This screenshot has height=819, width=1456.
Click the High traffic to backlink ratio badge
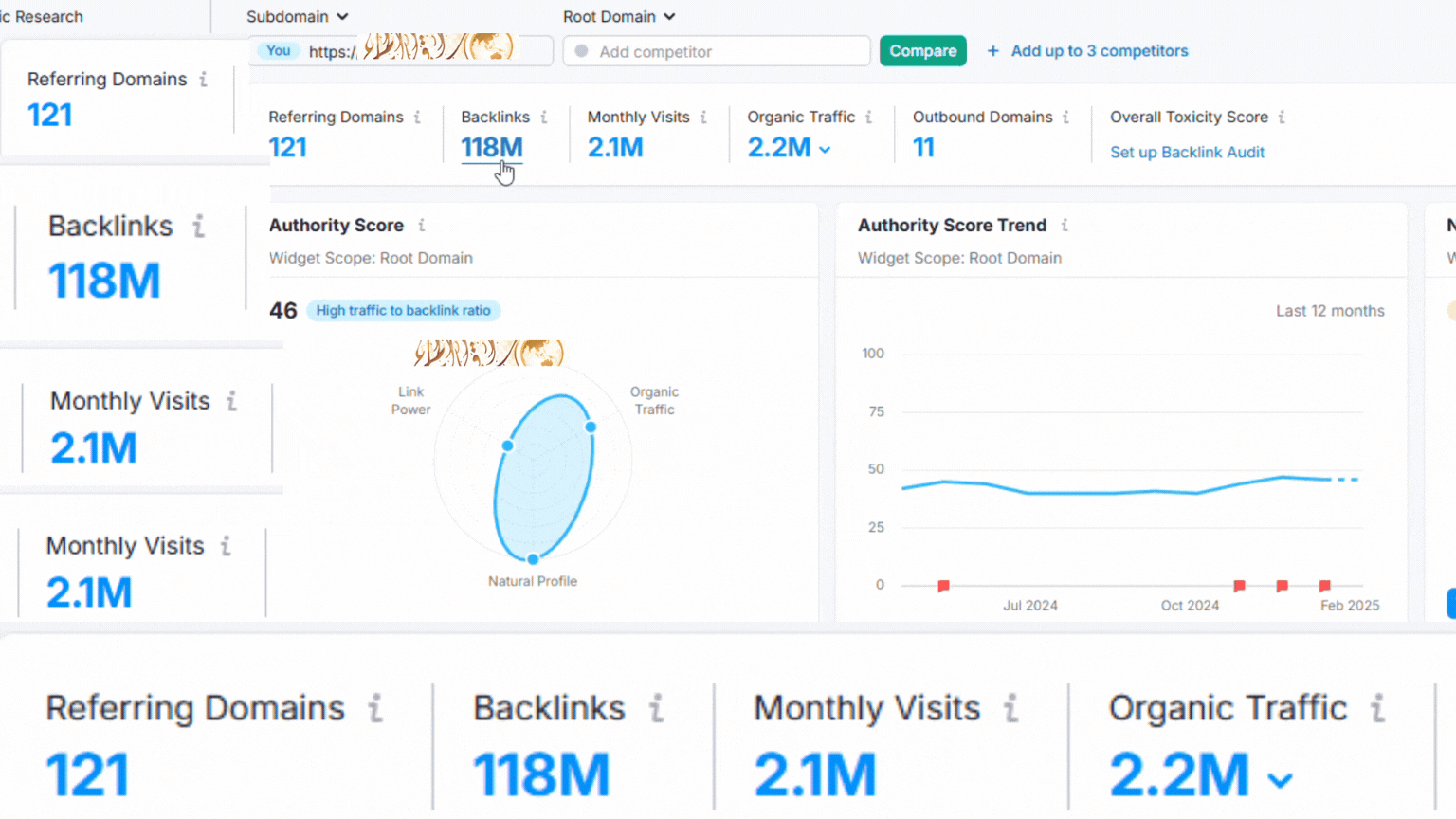click(x=403, y=311)
